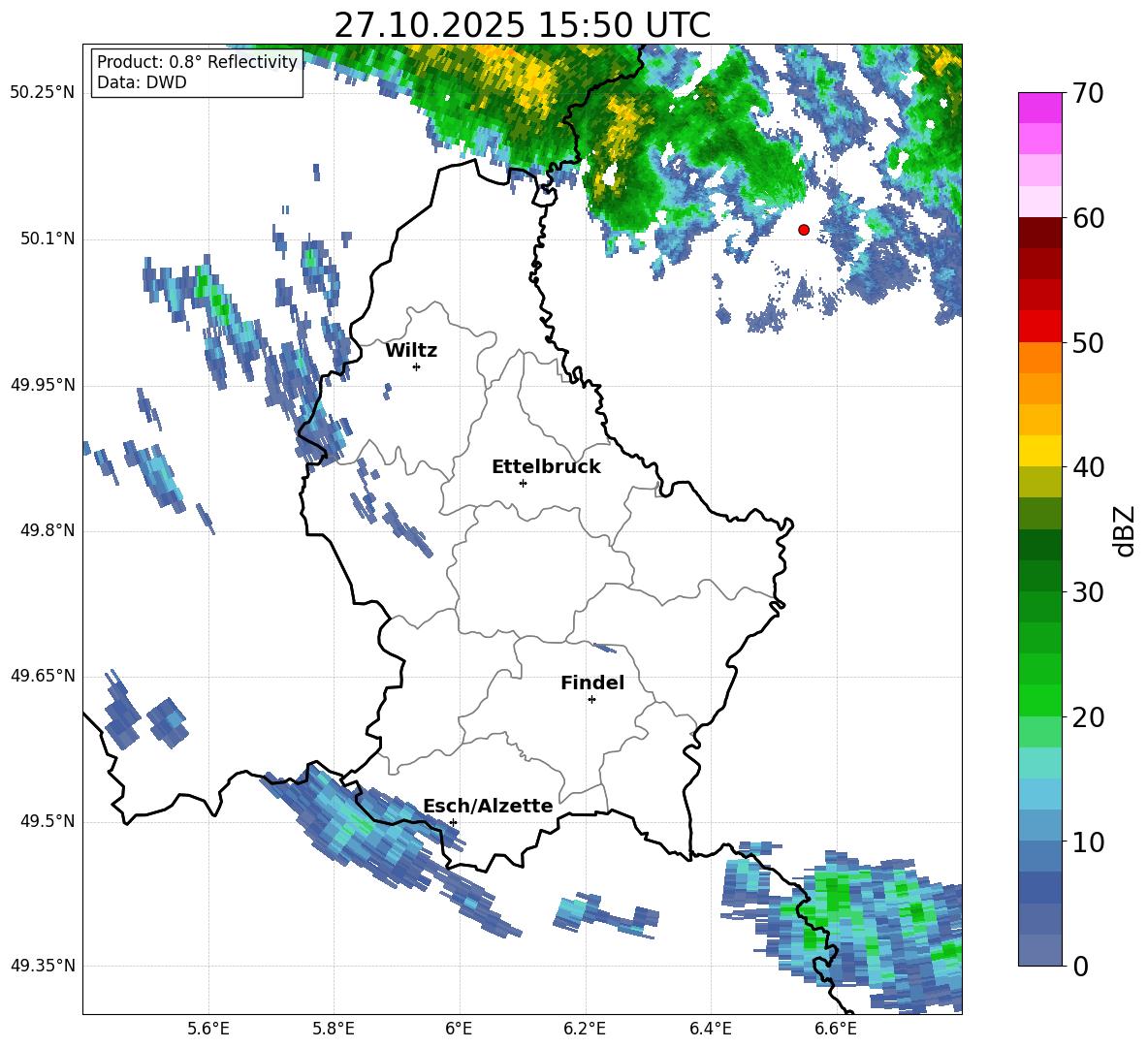Click the 49.65°N latitude tick label

(x=43, y=676)
